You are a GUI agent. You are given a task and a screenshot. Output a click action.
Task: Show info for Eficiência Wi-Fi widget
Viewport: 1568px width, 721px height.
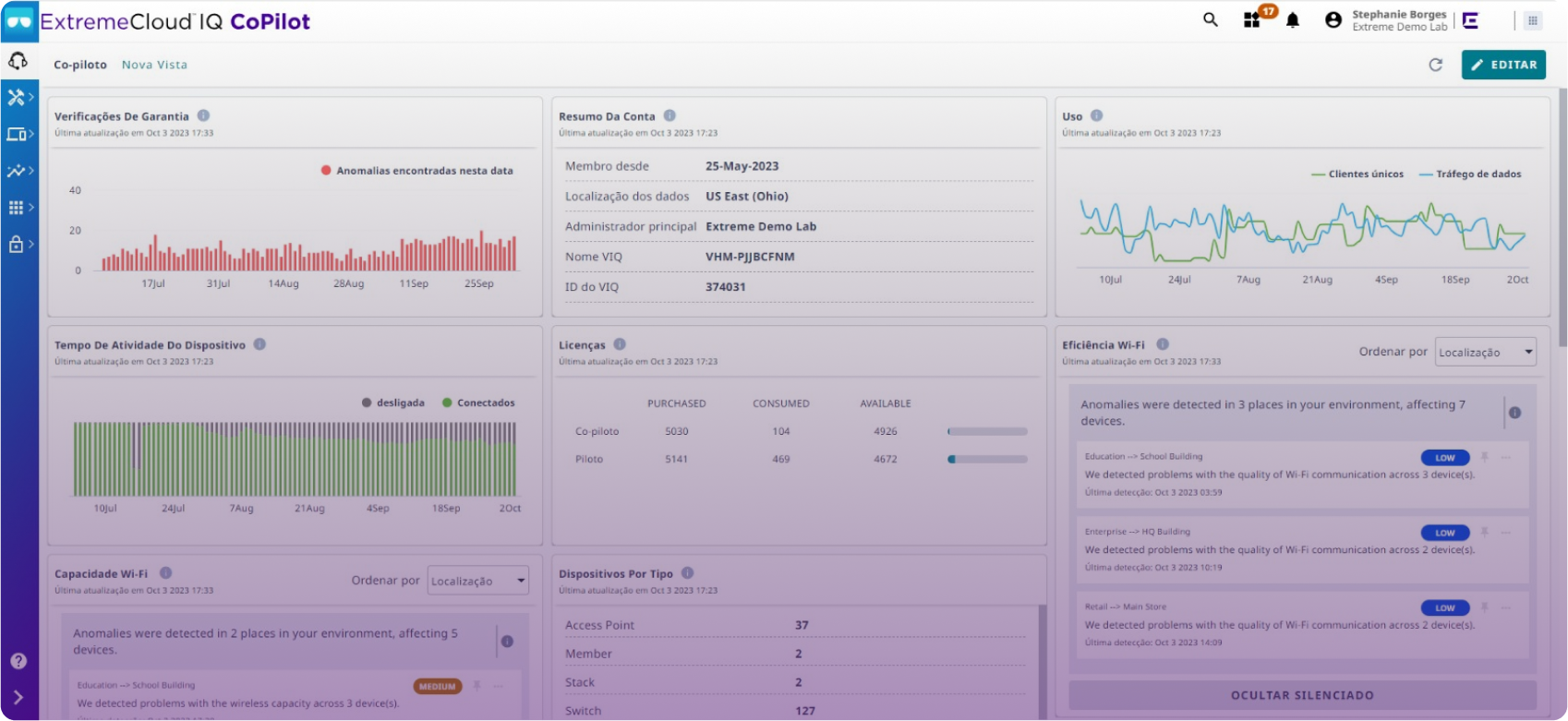coord(1163,344)
